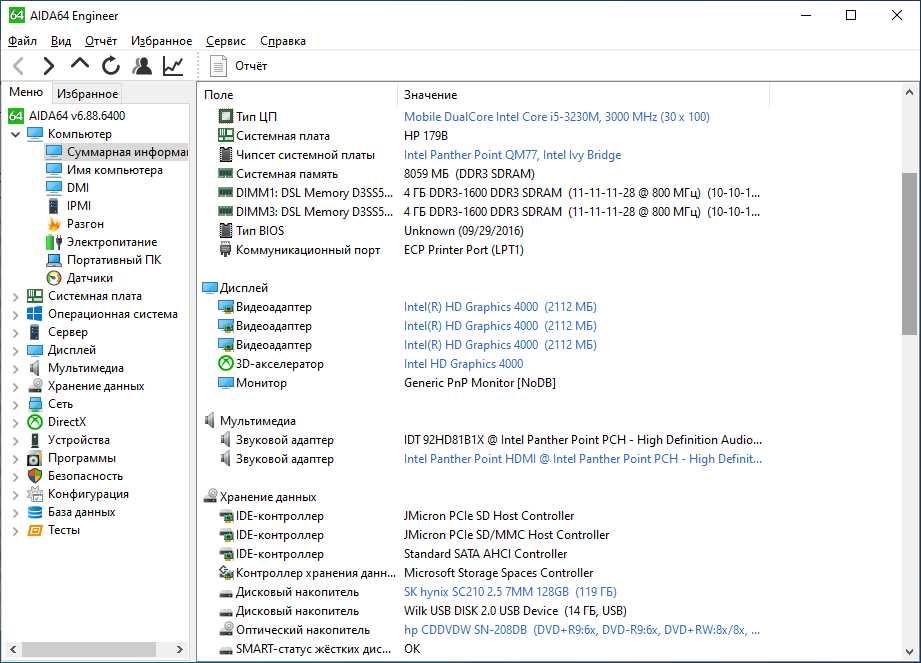921x663 pixels.
Task: Expand the Дисплей tree node
Action: pos(16,351)
